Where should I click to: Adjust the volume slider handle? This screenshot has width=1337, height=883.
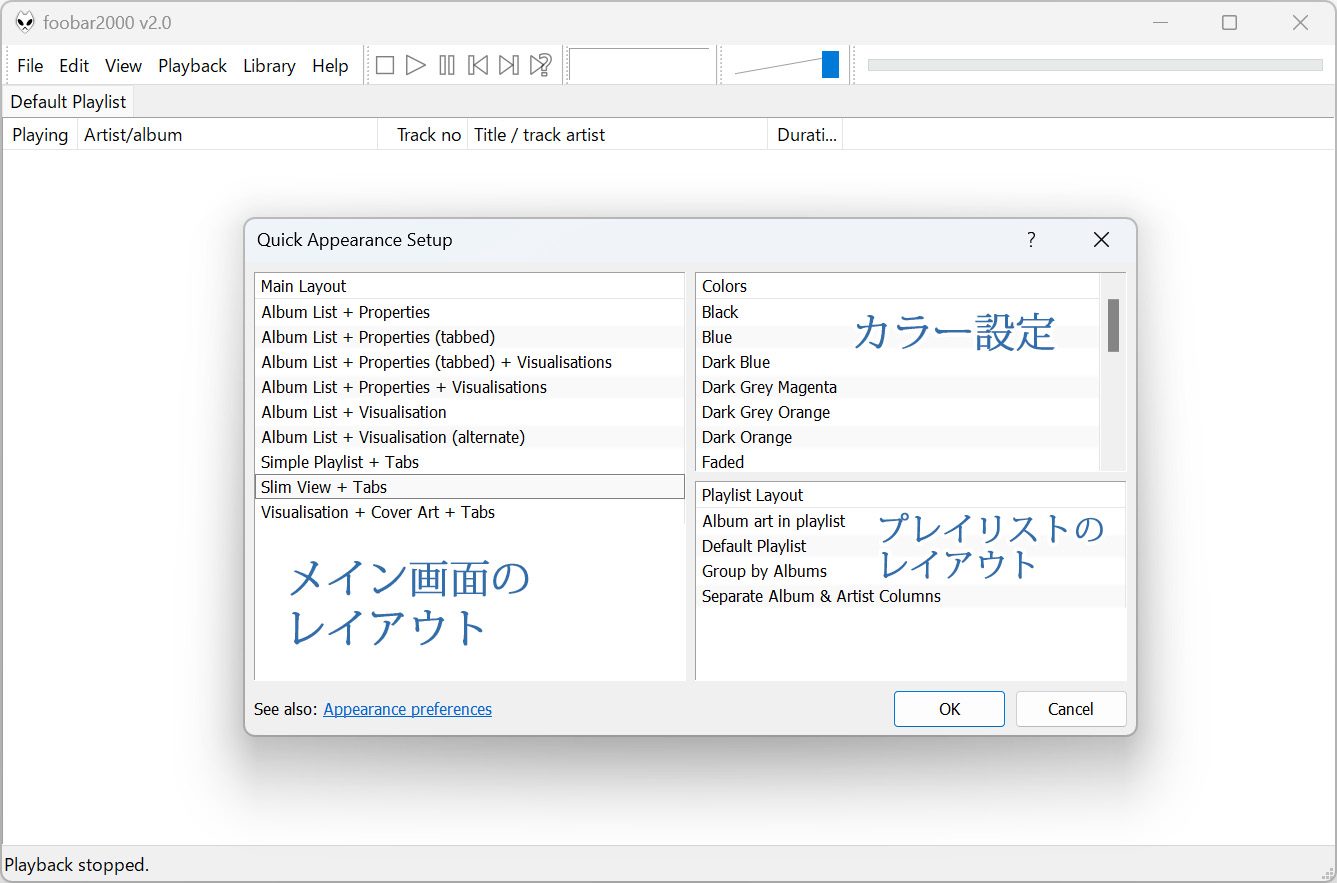tap(830, 65)
